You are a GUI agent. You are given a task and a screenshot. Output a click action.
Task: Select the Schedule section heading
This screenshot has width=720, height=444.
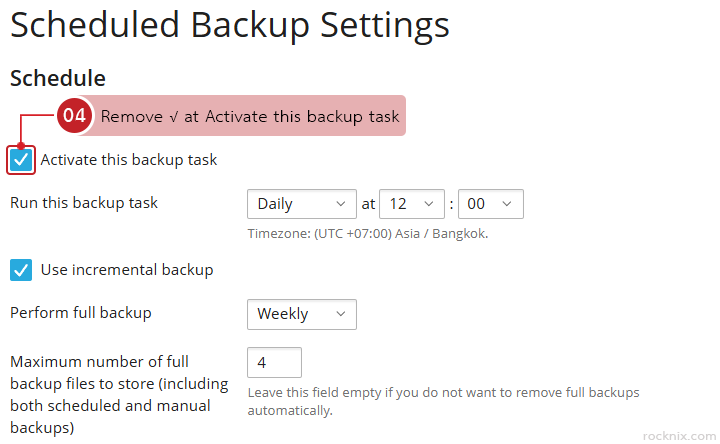58,78
